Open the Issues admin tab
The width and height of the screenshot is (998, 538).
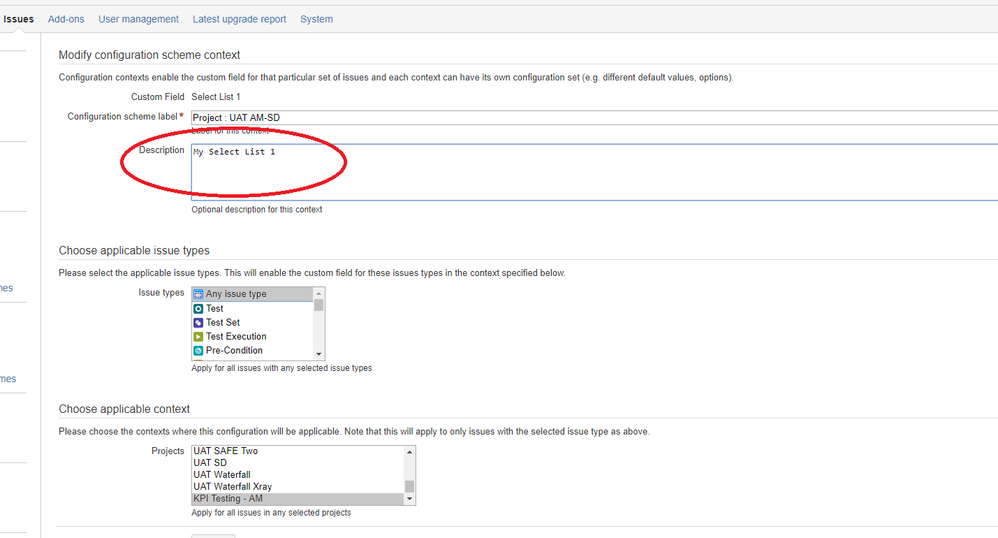click(x=18, y=19)
